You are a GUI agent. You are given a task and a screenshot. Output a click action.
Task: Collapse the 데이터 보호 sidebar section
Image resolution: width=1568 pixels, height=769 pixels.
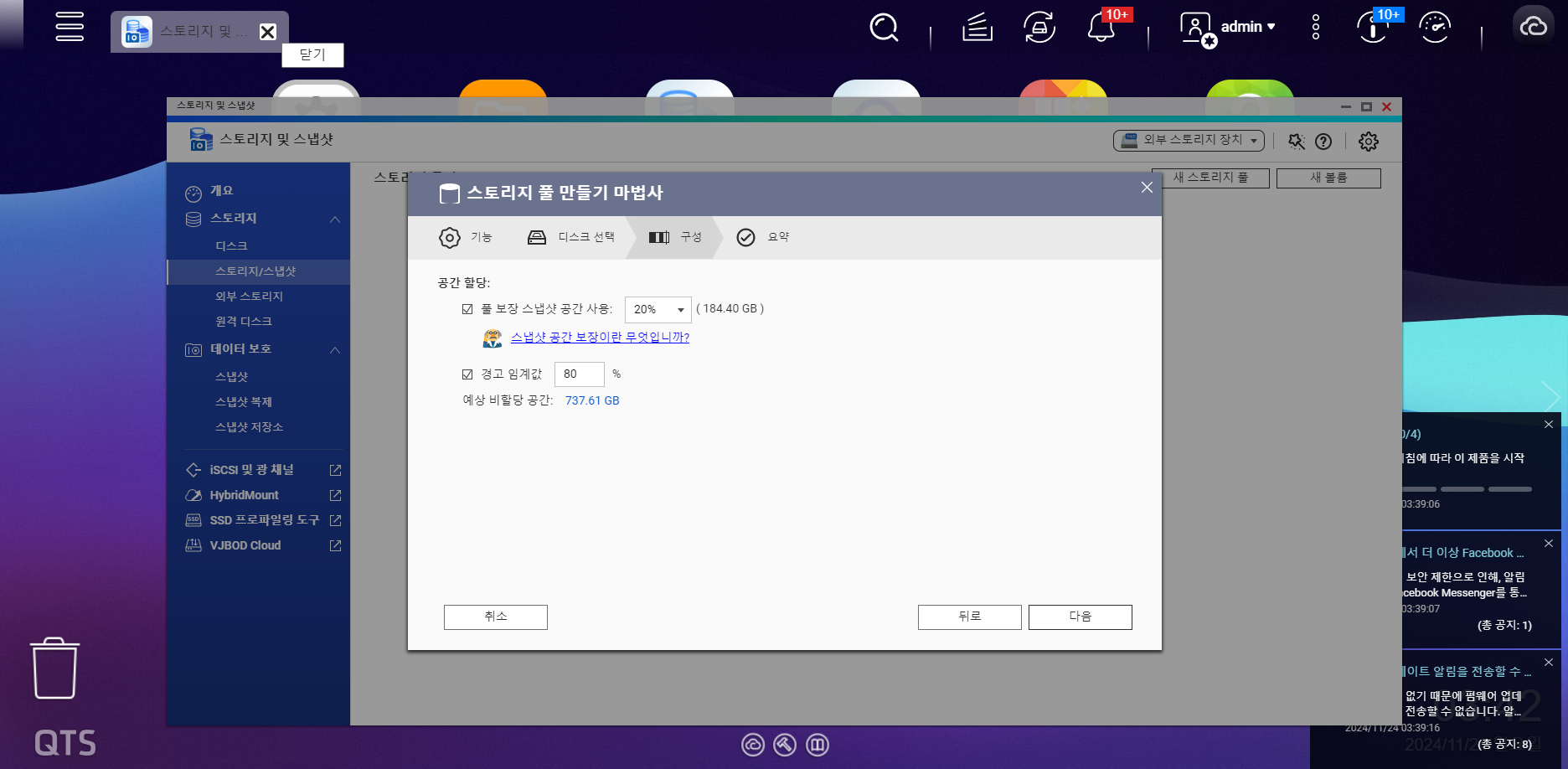[335, 349]
